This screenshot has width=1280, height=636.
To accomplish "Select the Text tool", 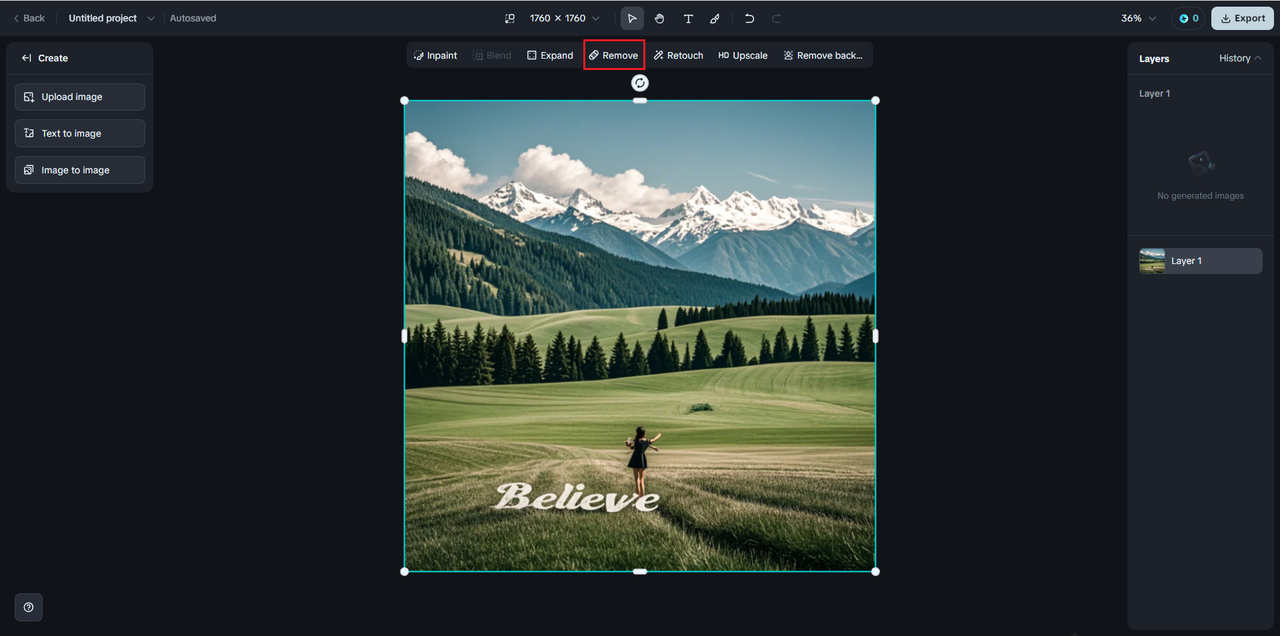I will click(x=688, y=18).
